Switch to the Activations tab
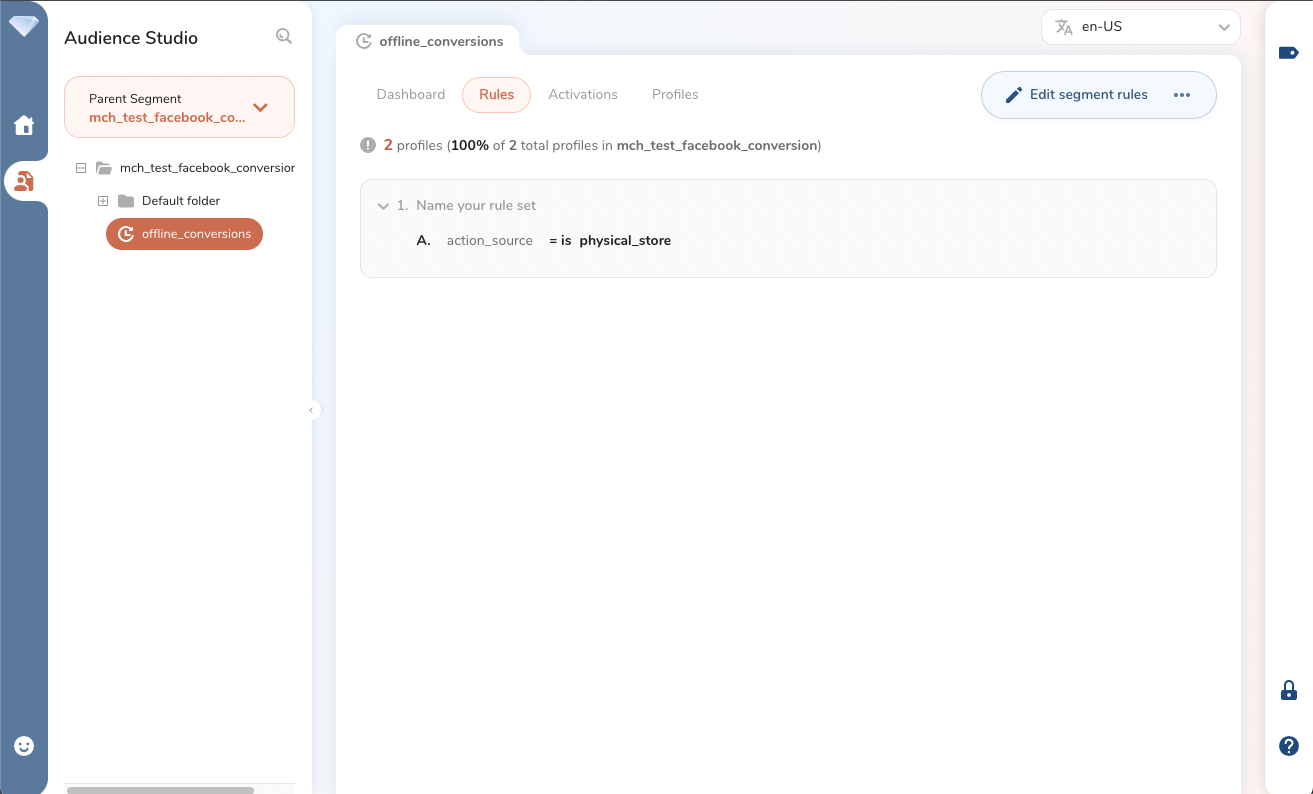The width and height of the screenshot is (1313, 794). [583, 95]
